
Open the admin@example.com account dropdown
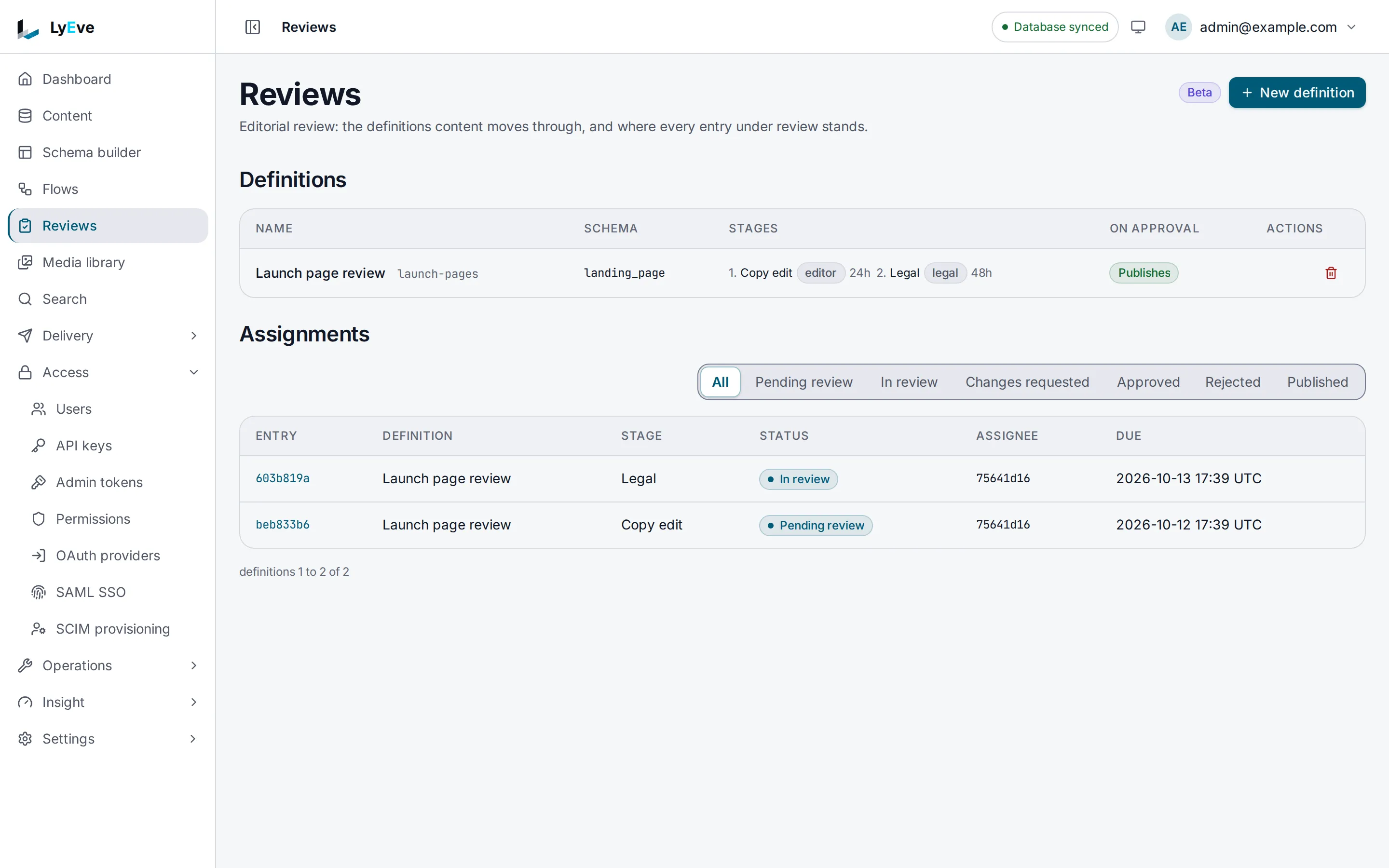click(1262, 27)
